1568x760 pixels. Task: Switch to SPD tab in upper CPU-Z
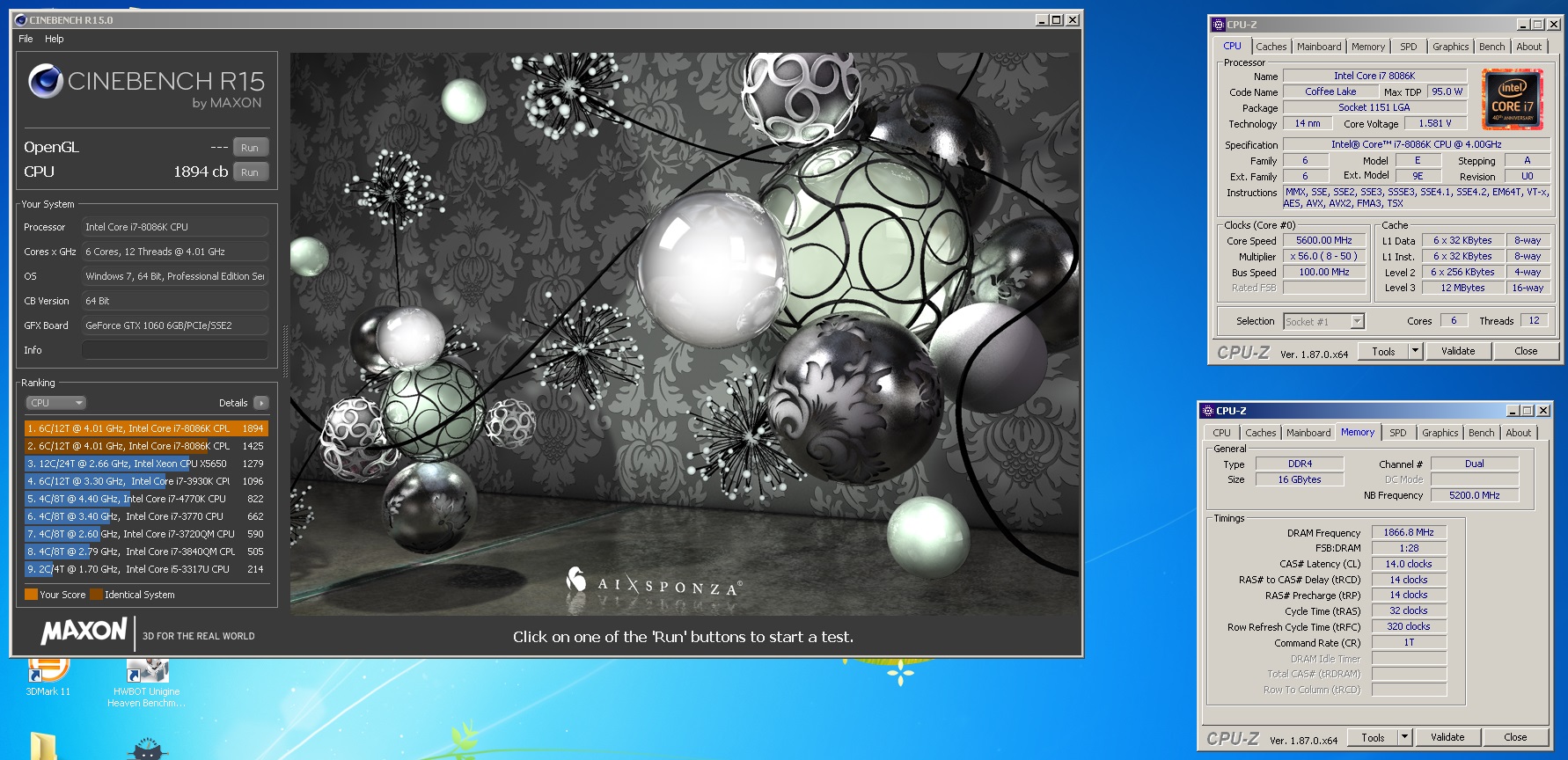[x=1409, y=47]
